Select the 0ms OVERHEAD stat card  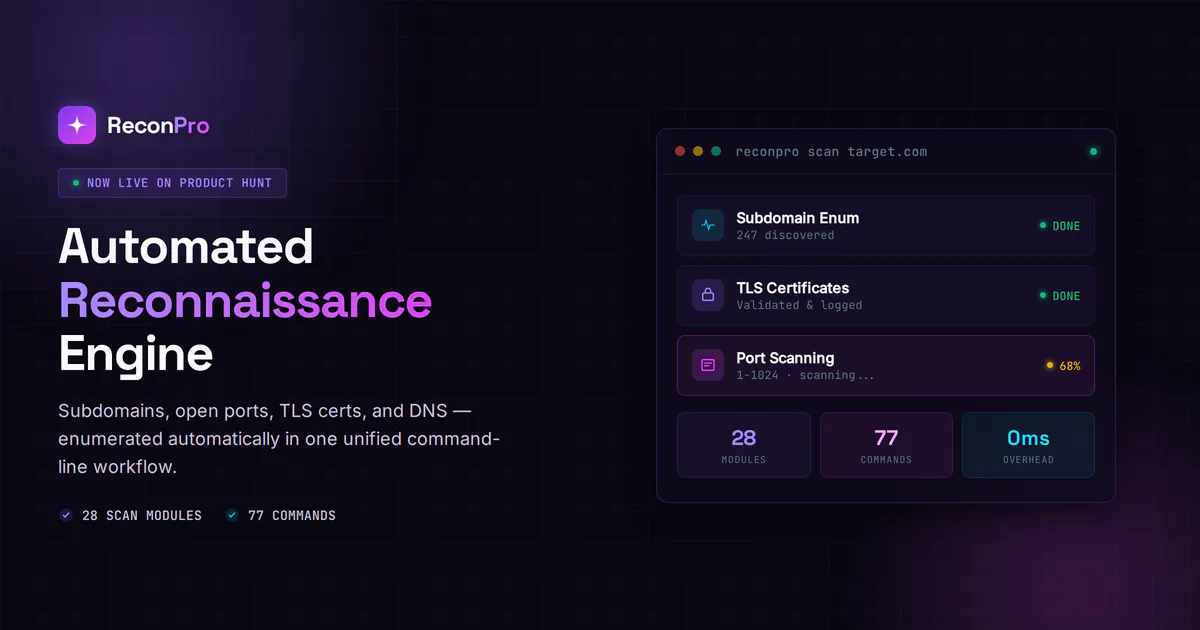coord(1028,445)
